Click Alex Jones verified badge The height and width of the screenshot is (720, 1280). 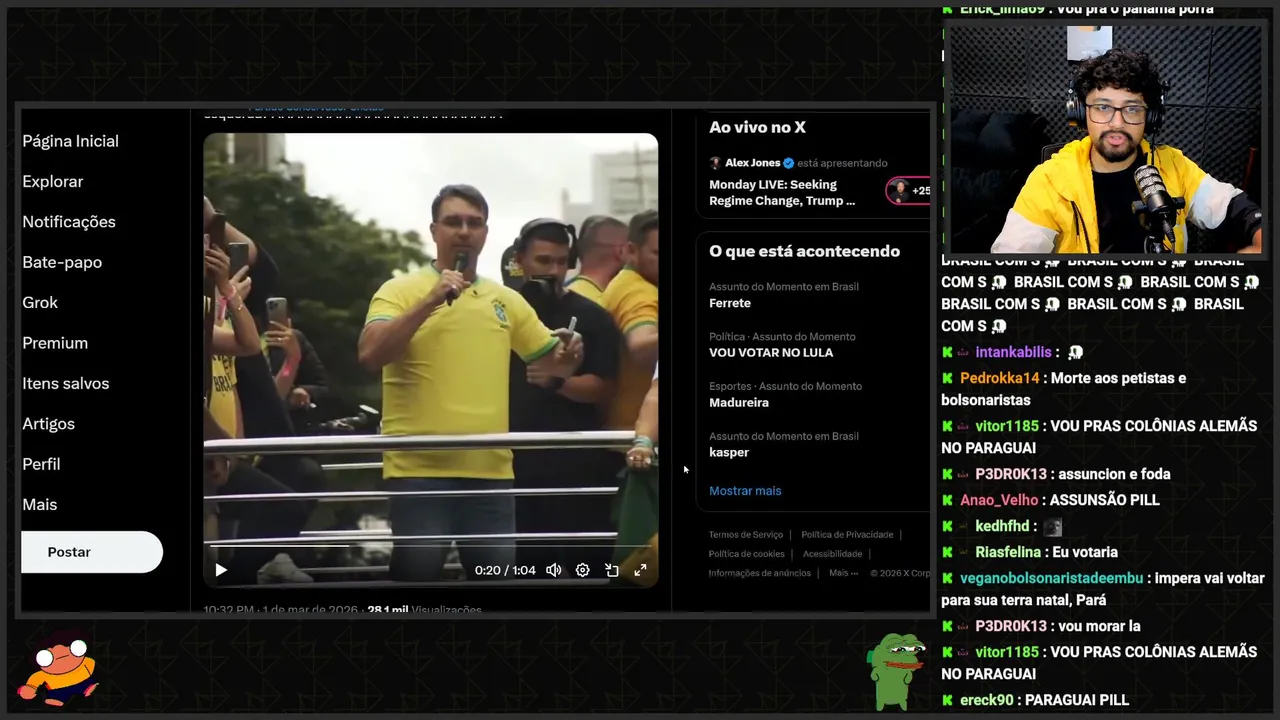(788, 163)
